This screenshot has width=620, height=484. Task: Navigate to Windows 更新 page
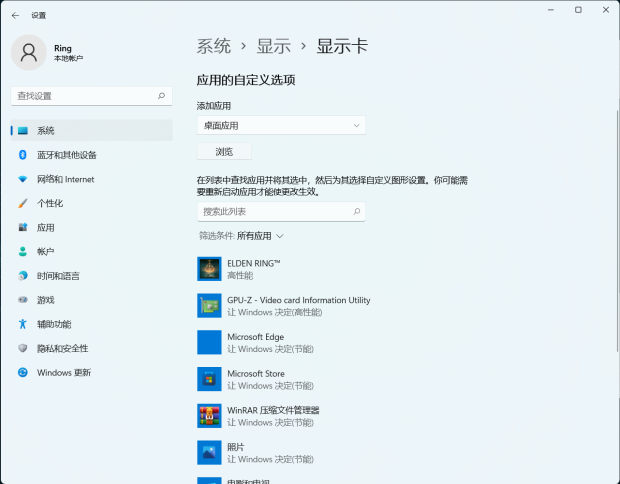(92, 372)
